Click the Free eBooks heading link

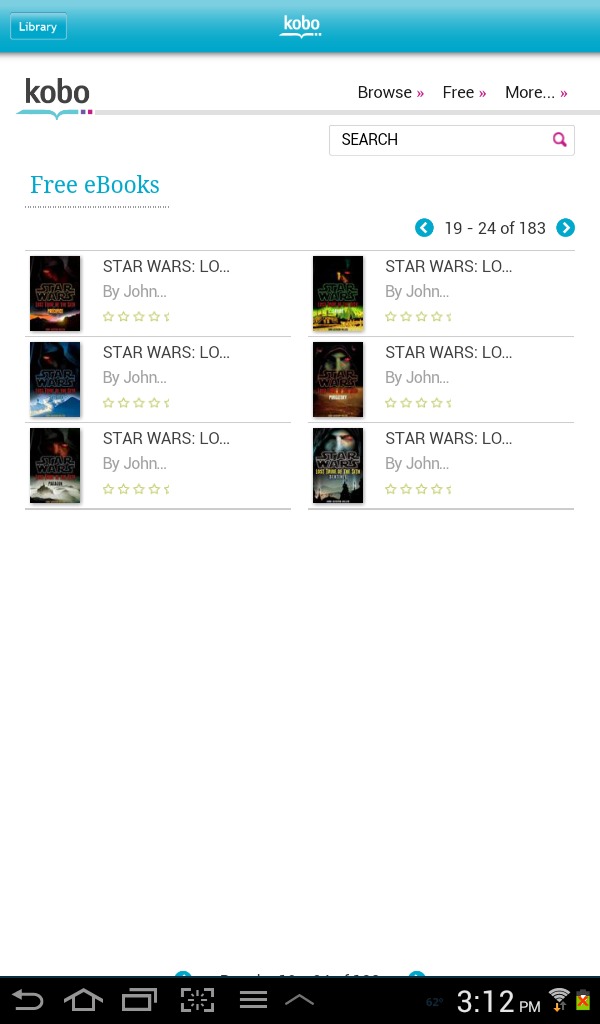95,185
